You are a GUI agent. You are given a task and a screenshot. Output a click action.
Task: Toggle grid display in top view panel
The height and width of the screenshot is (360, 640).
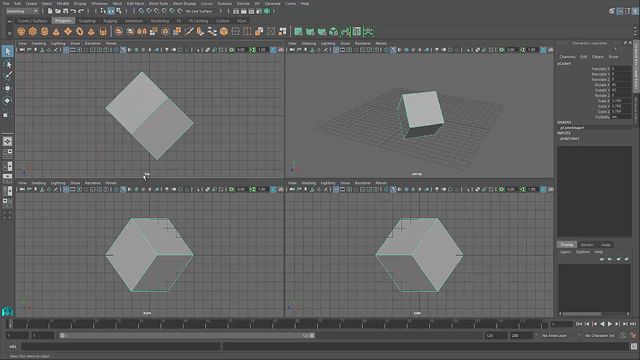66,50
